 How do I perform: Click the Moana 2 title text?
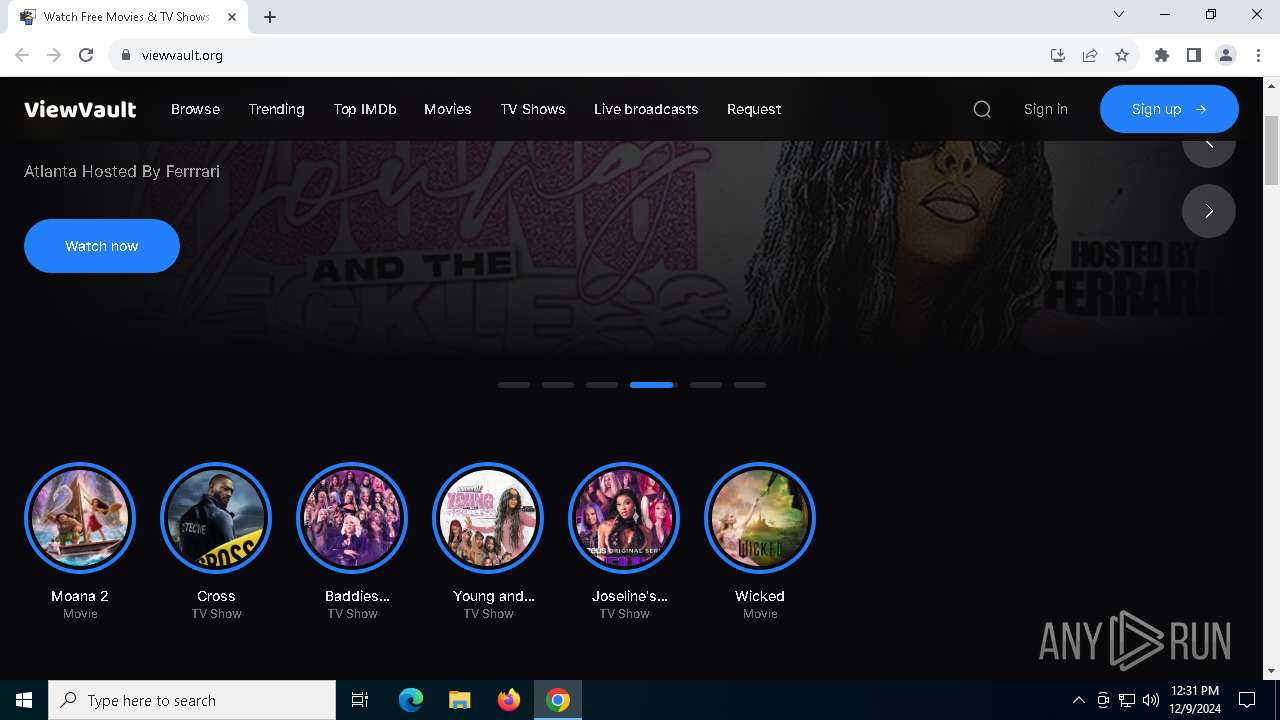coord(80,596)
